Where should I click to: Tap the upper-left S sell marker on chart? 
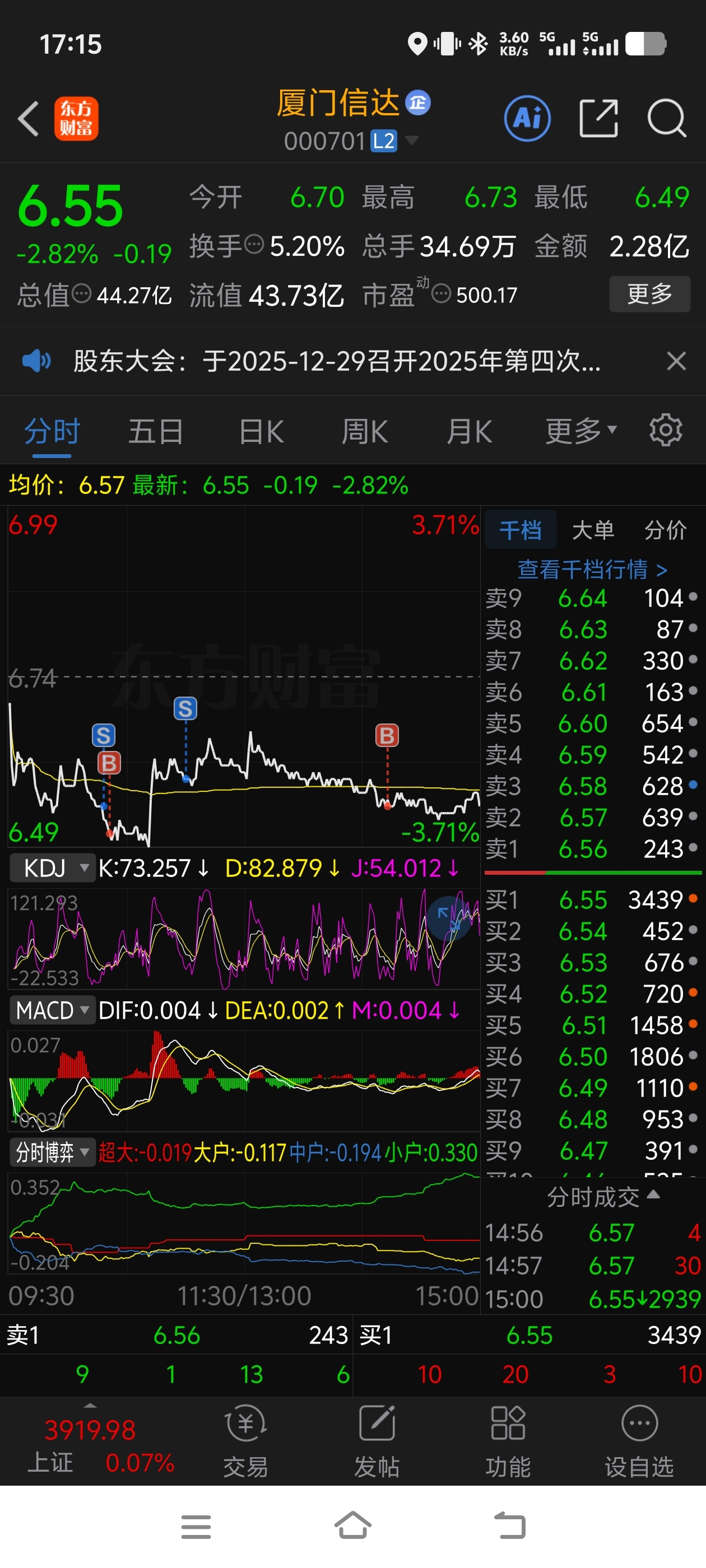104,735
